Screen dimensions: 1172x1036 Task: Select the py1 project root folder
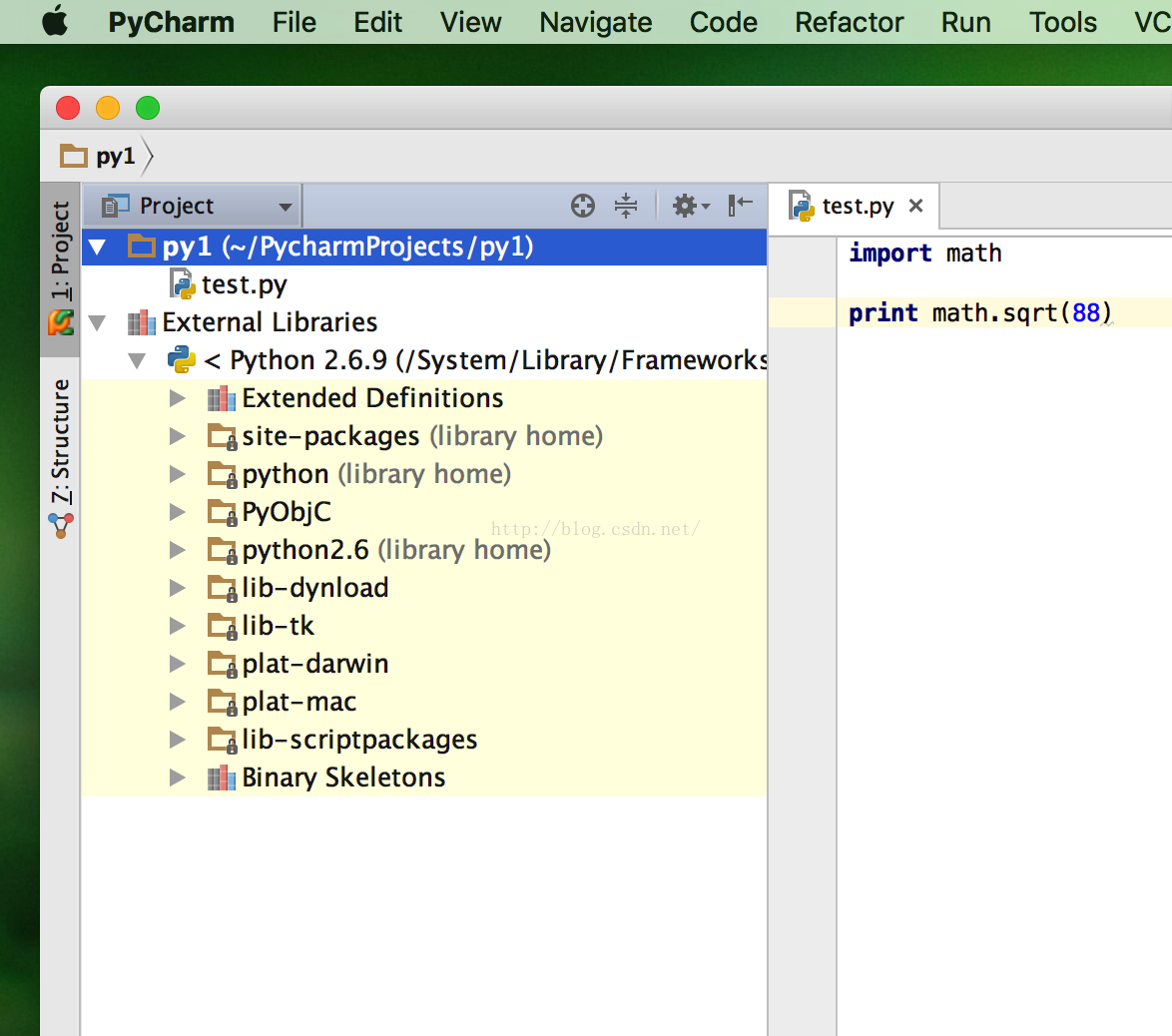(424, 247)
